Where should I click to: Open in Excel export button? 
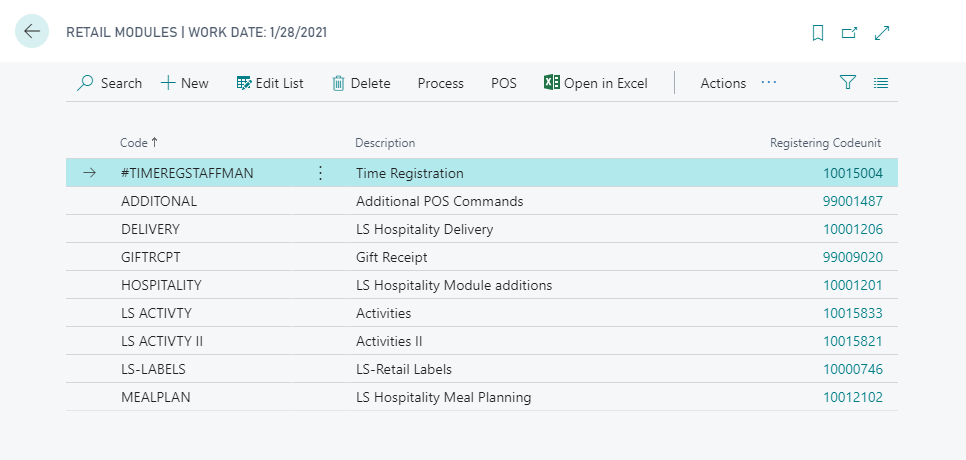click(596, 83)
